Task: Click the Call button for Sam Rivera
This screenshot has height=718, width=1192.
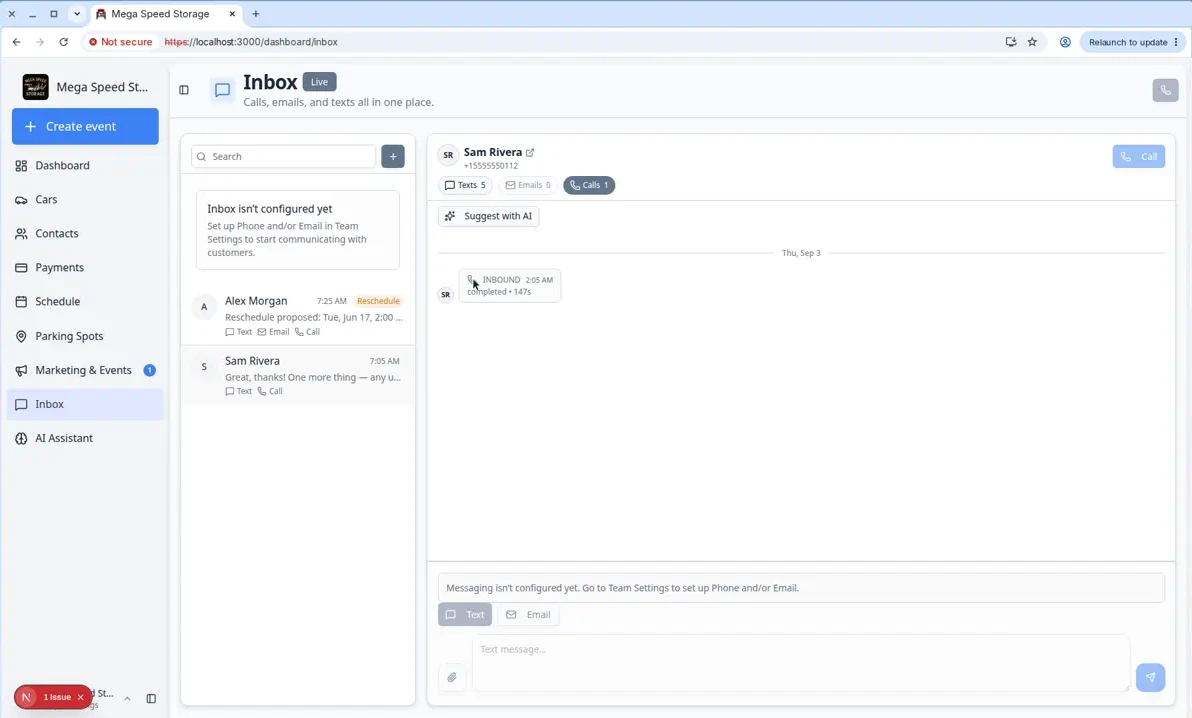Action: pyautogui.click(x=1138, y=157)
